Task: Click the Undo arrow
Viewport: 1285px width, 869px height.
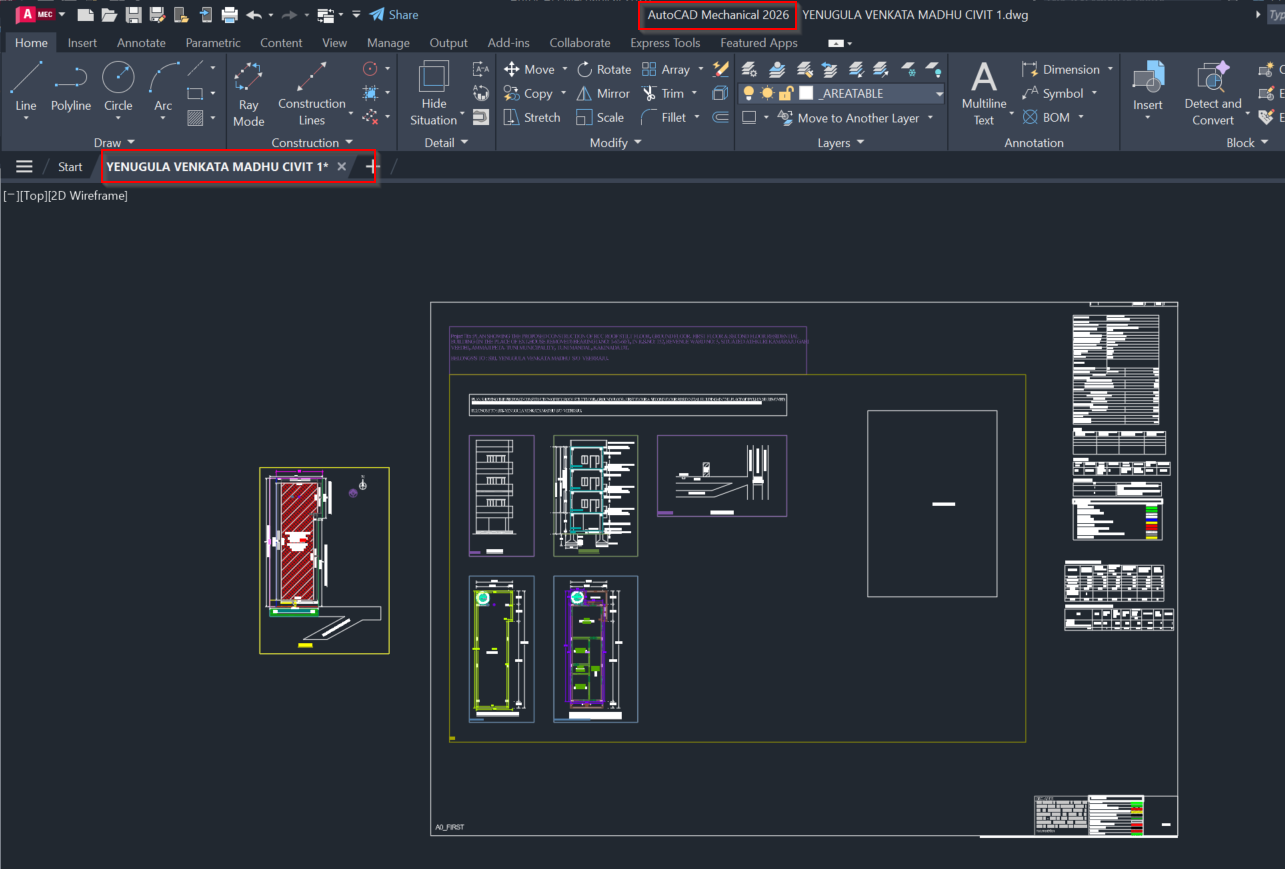Action: pyautogui.click(x=254, y=15)
